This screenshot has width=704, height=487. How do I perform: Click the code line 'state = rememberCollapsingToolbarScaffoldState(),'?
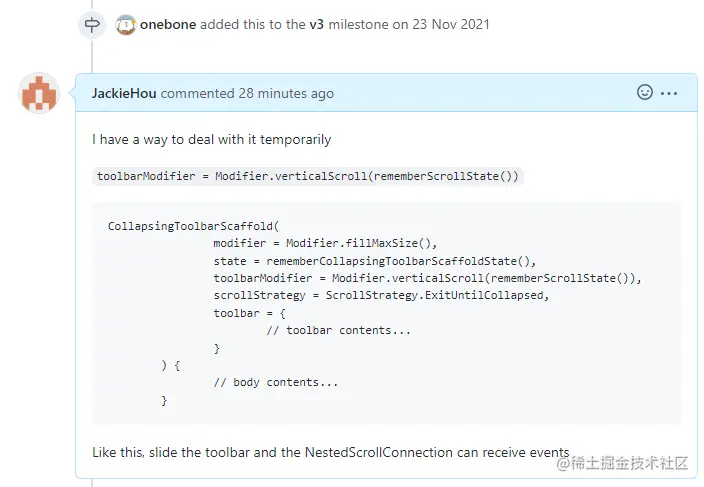375,261
